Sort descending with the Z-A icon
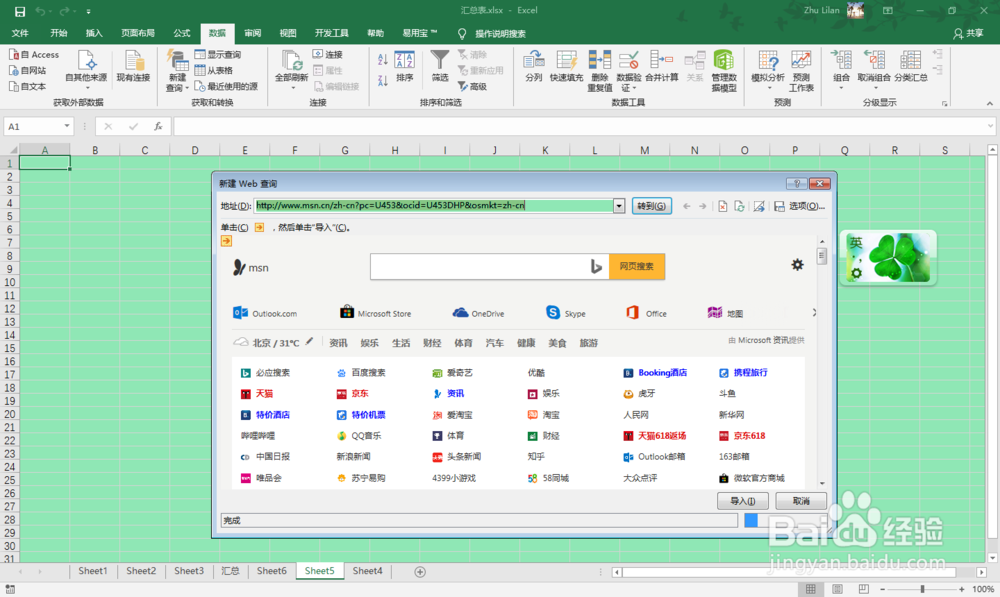Viewport: 1000px width, 597px height. 383,80
